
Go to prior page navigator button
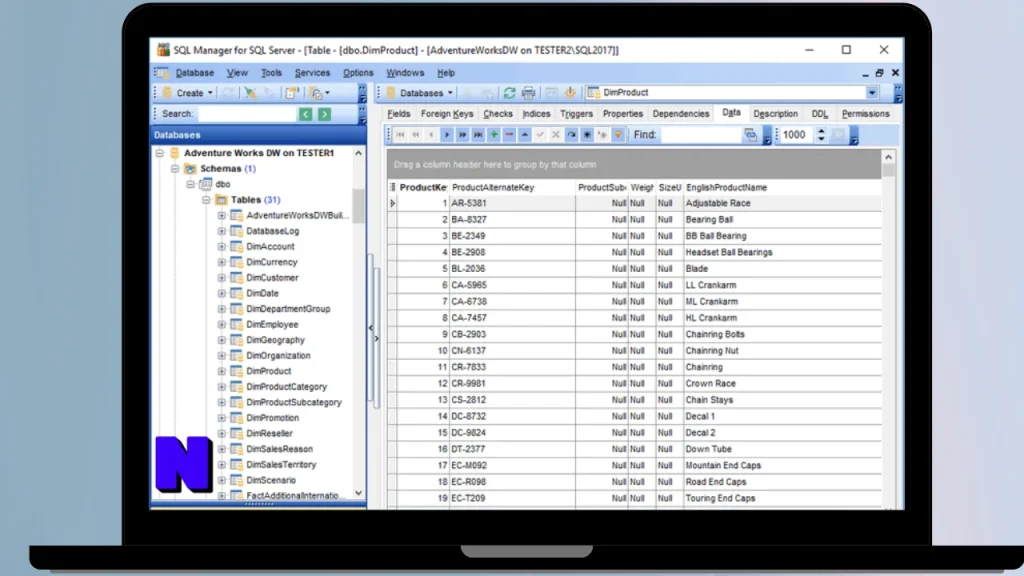click(x=415, y=135)
